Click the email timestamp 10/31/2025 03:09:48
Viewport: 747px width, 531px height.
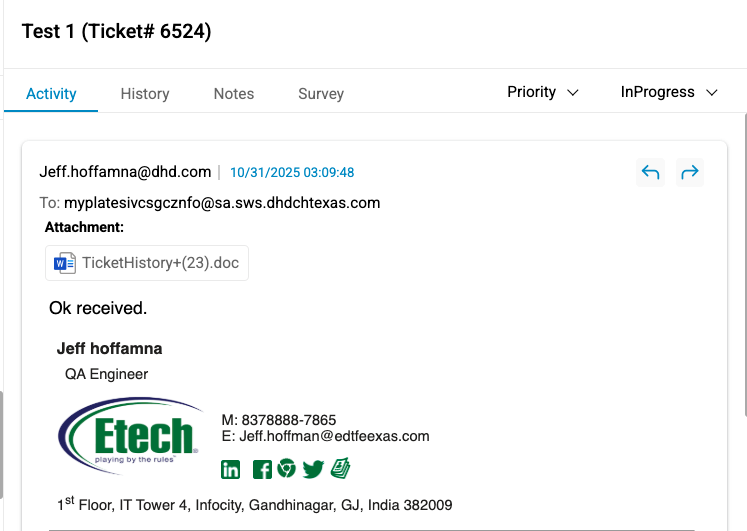pyautogui.click(x=292, y=172)
